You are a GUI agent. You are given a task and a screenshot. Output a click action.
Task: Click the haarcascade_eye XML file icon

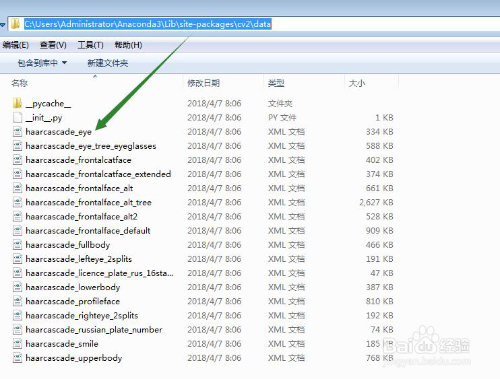[17, 132]
